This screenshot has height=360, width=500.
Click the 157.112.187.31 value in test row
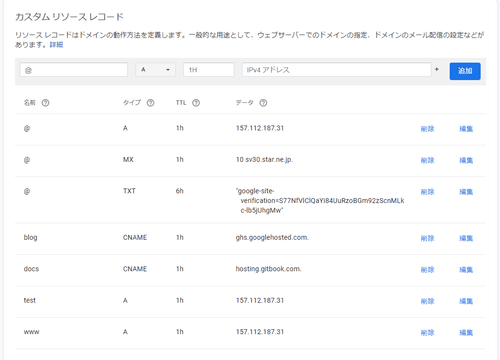[x=260, y=300]
